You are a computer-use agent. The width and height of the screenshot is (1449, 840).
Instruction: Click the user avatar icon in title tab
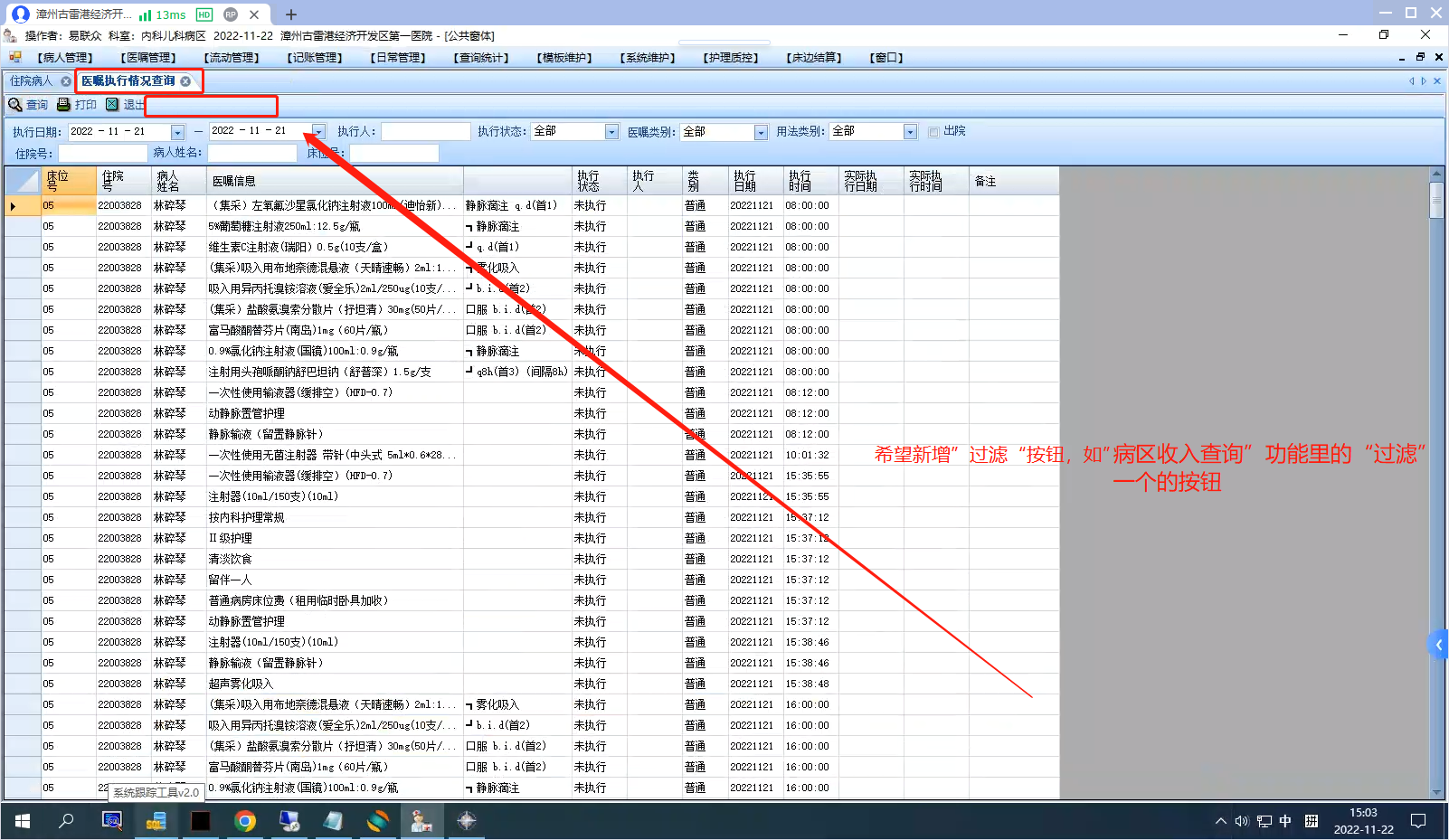[x=21, y=14]
